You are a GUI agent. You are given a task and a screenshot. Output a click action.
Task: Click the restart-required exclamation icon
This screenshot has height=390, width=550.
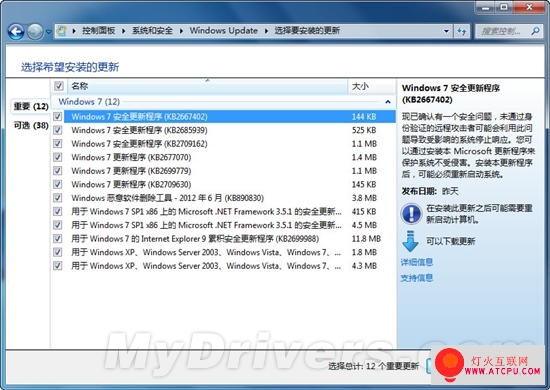pyautogui.click(x=411, y=214)
